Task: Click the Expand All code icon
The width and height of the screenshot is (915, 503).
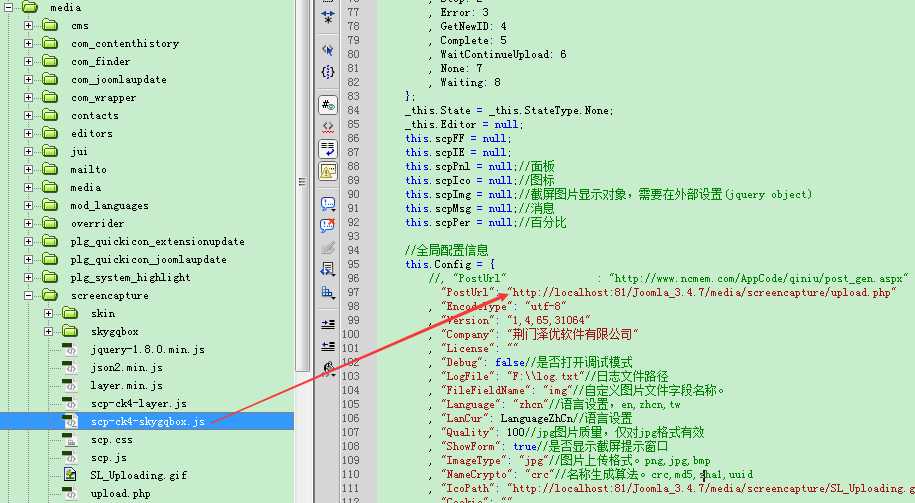Action: [x=328, y=17]
